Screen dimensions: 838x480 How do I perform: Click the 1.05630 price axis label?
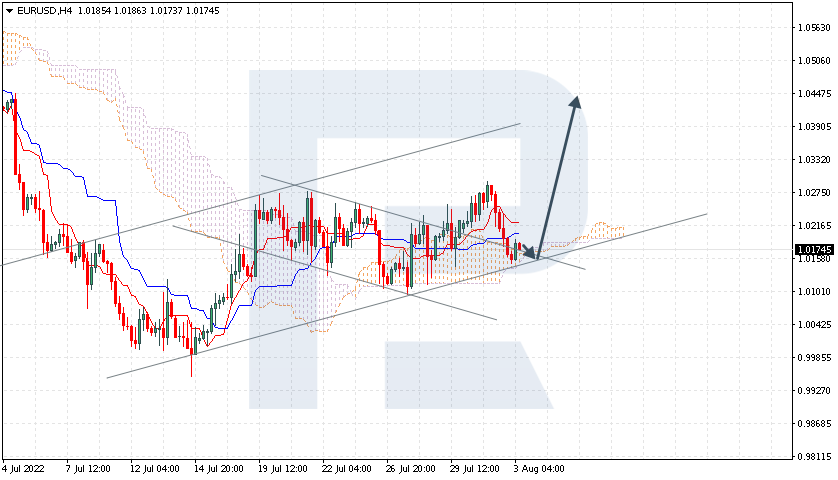click(814, 28)
